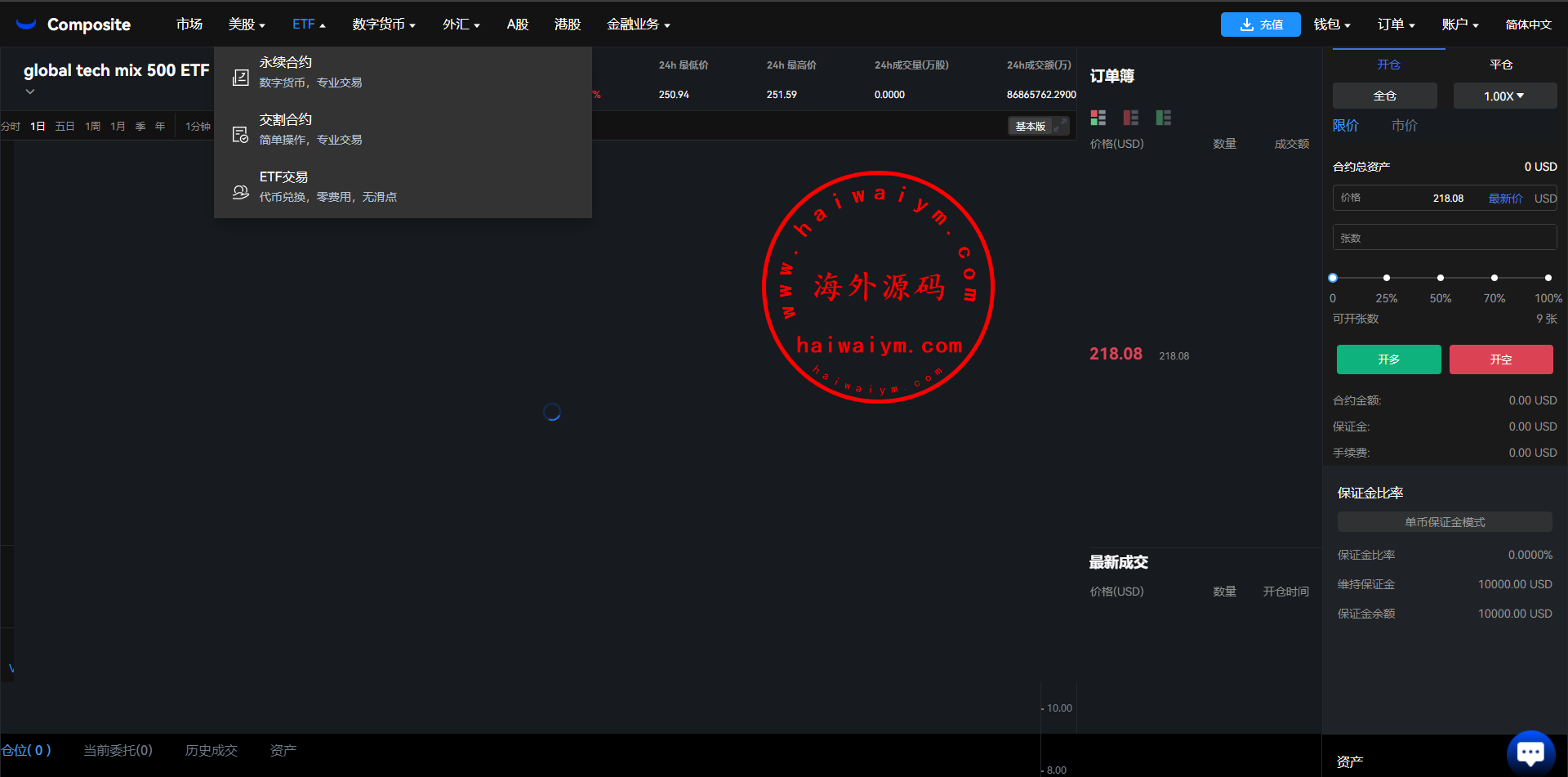Open the live chat support bubble
Screen dimensions: 1568x777
pos(1530,752)
